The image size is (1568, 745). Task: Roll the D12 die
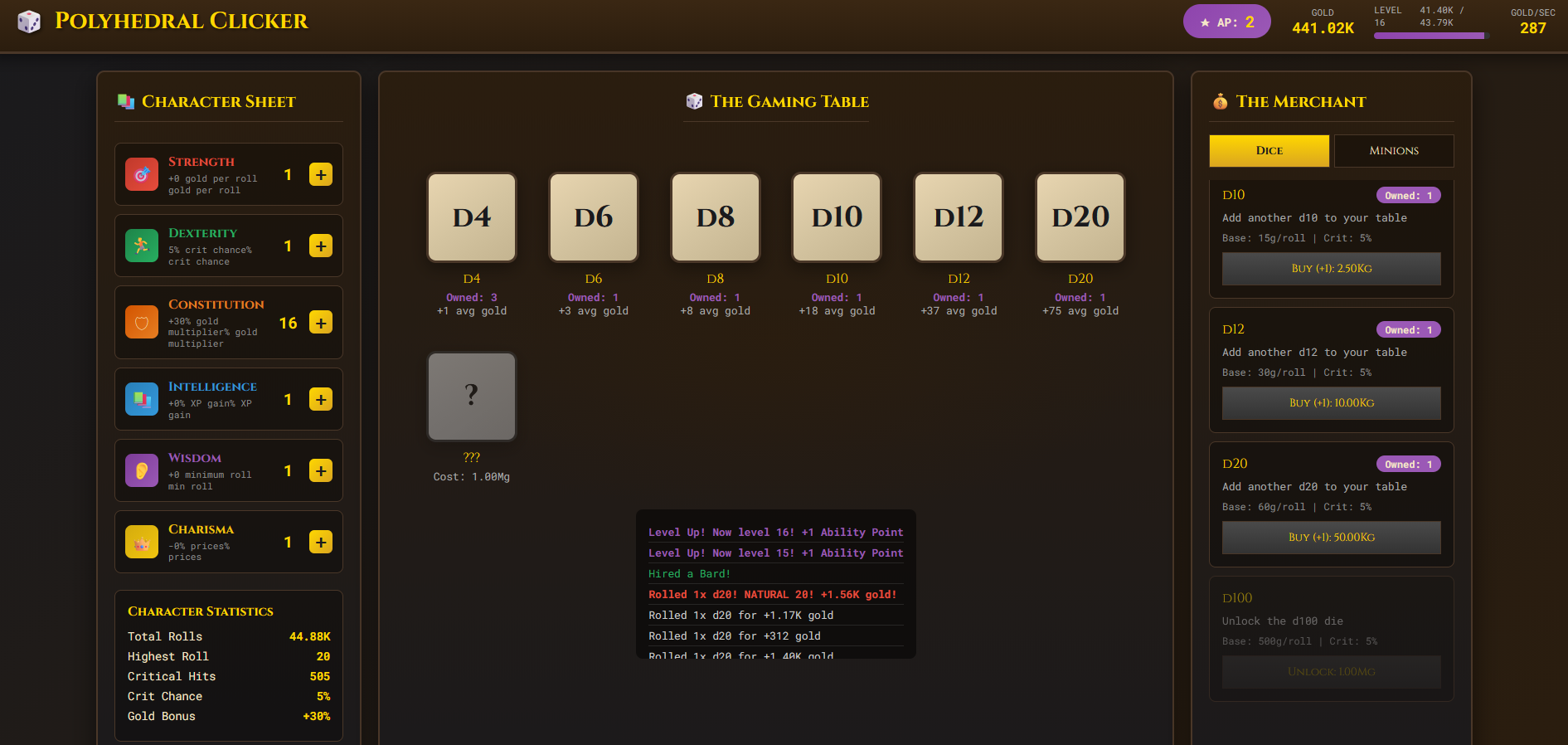(959, 217)
